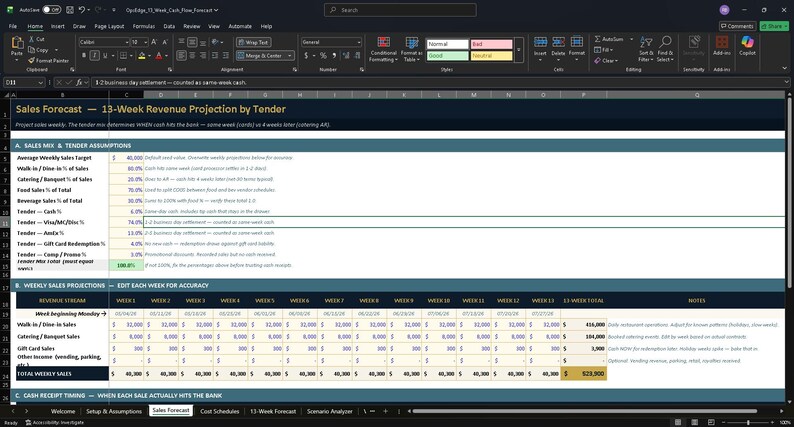
Task: Switch to the Cost Schedules sheet
Action: pos(219,411)
